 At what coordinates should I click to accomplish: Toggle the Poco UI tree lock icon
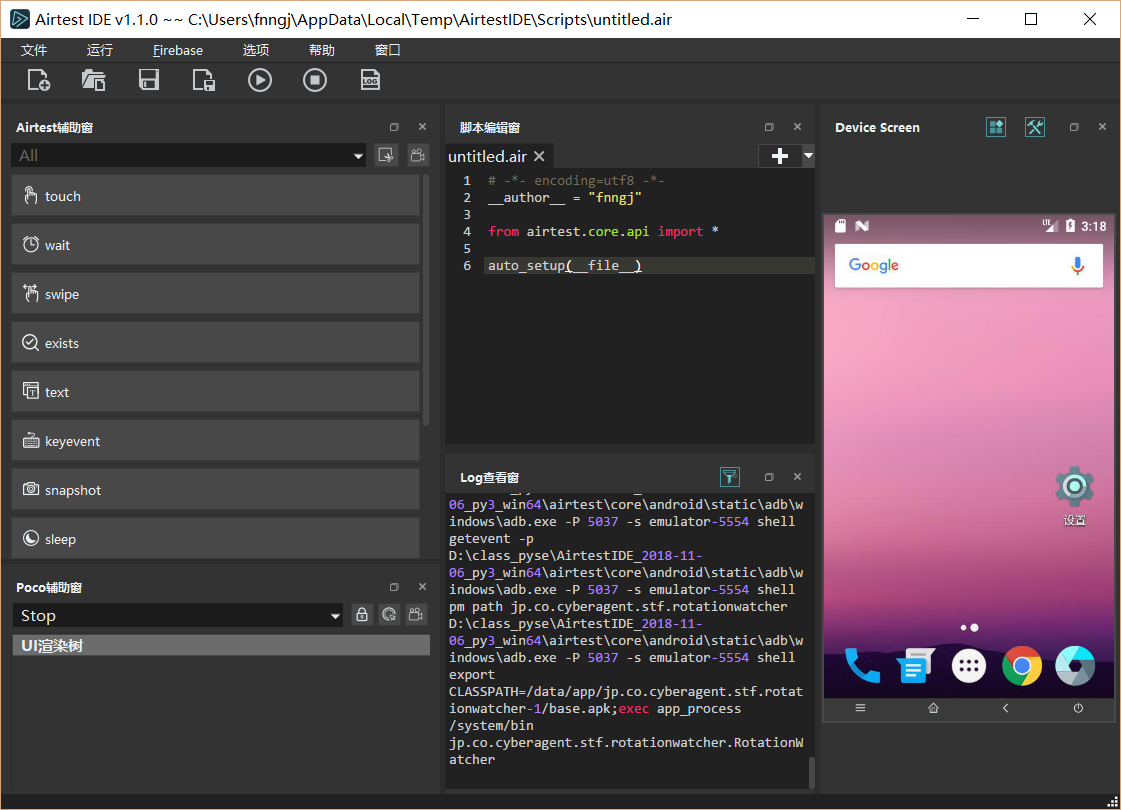[362, 616]
